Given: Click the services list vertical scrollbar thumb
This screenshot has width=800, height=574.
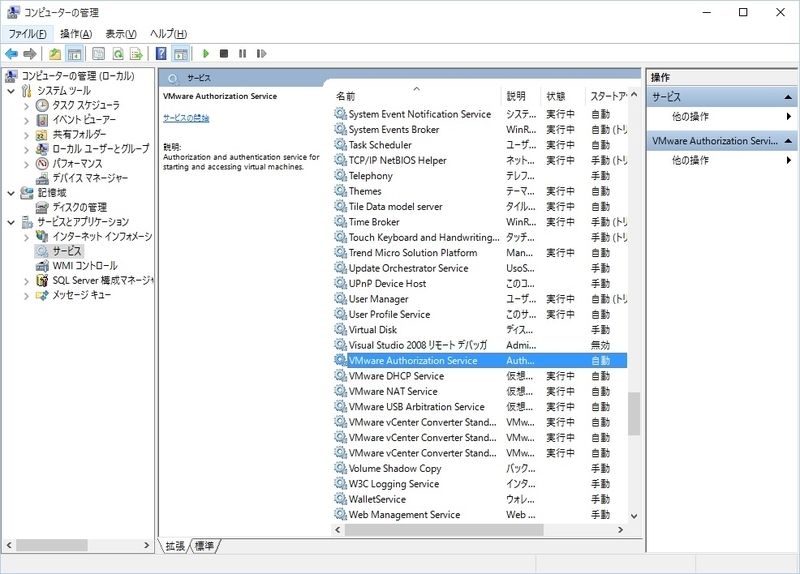Looking at the screenshot, I should 634,413.
